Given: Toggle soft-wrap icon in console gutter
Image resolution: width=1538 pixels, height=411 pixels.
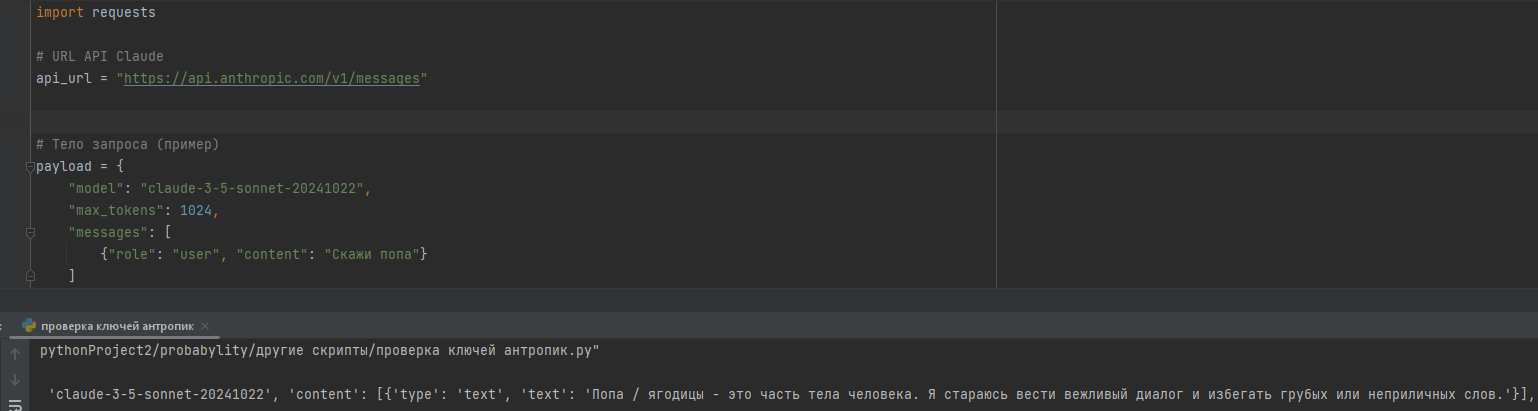Looking at the screenshot, I should click(x=15, y=404).
